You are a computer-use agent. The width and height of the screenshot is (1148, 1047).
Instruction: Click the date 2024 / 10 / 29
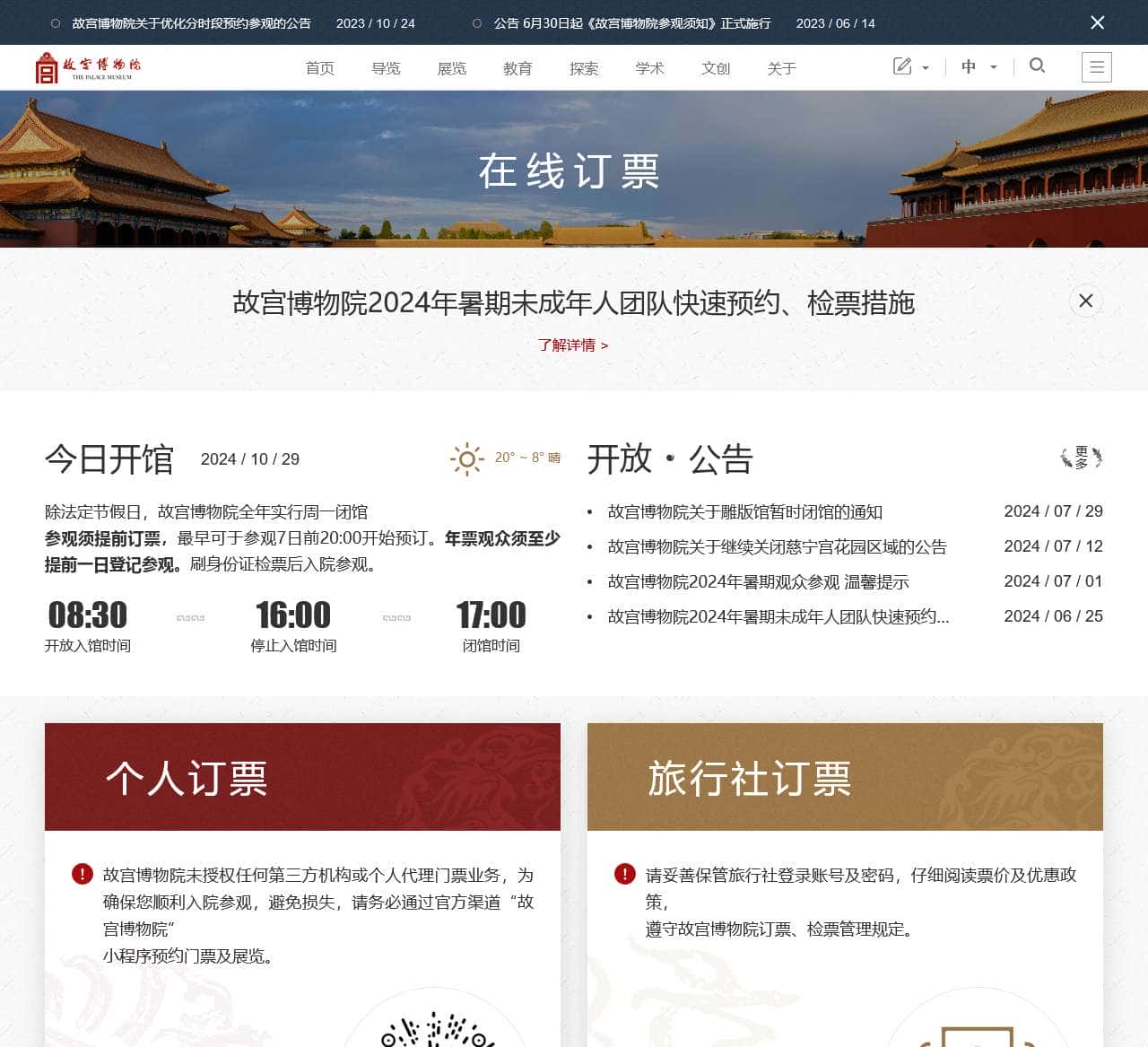click(x=250, y=459)
